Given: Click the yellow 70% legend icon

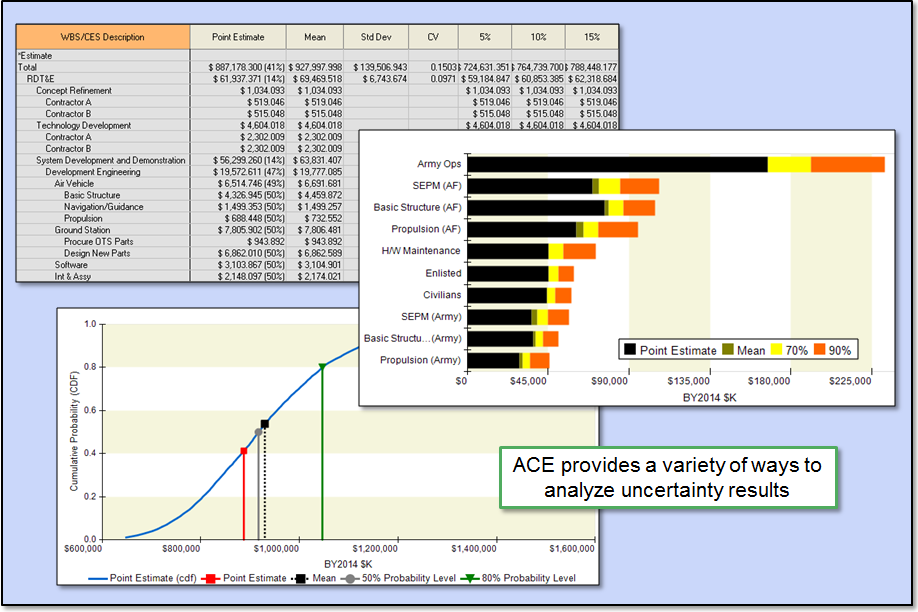Looking at the screenshot, I should coord(777,350).
